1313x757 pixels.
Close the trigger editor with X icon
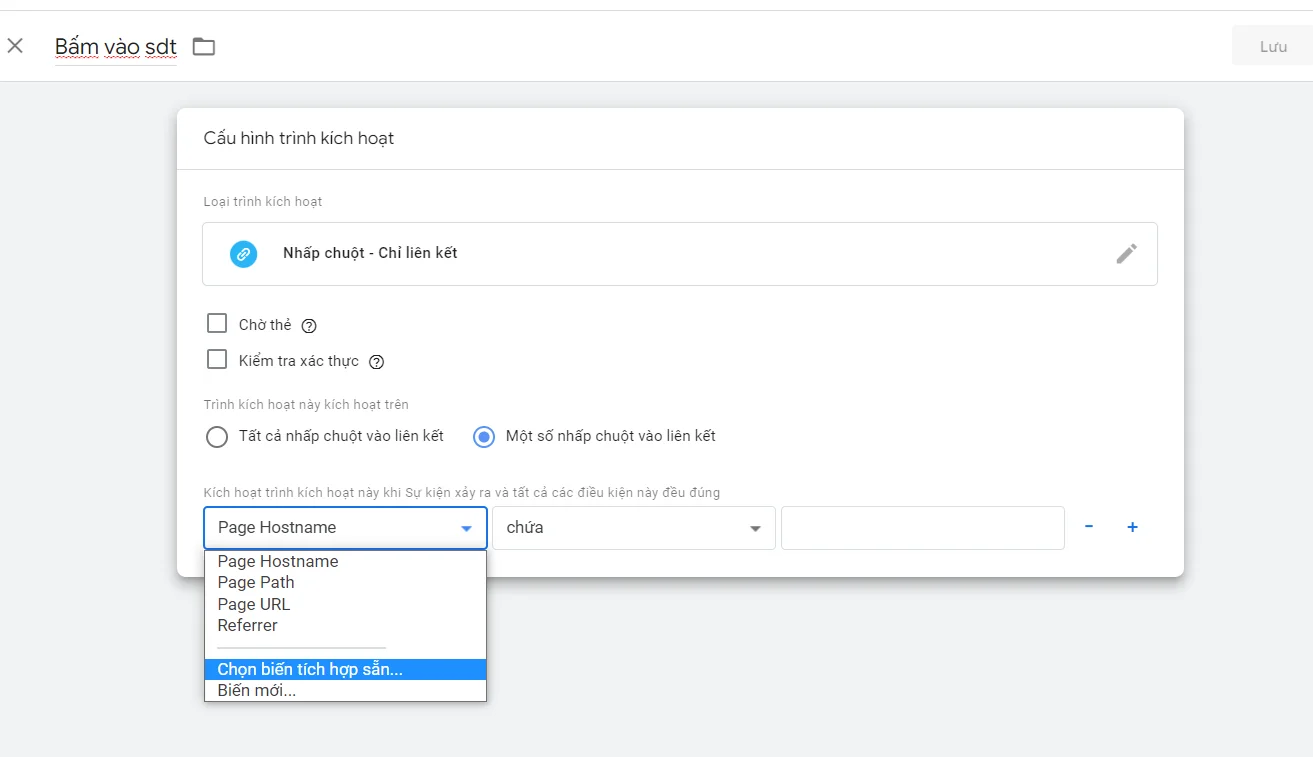pyautogui.click(x=15, y=46)
